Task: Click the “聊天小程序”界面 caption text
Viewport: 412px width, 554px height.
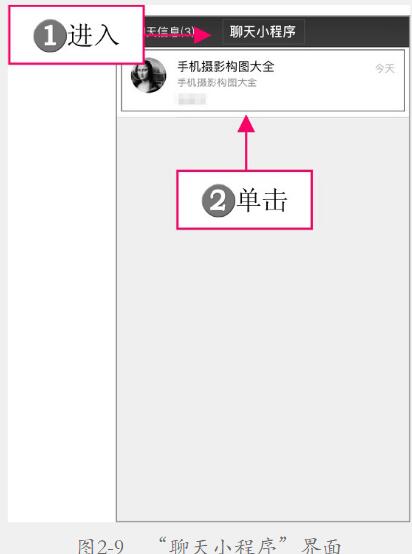Action: click(250, 546)
